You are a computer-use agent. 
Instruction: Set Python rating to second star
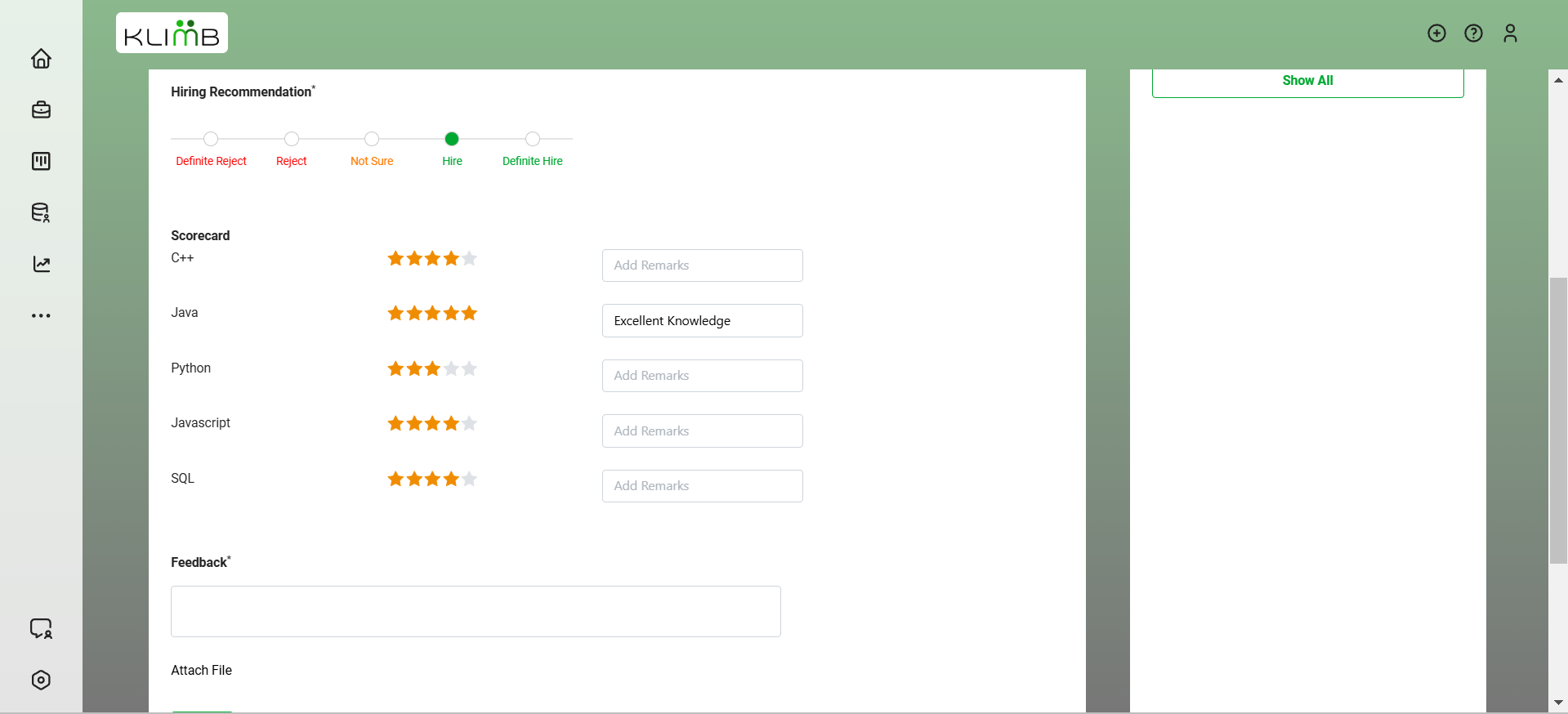(x=414, y=368)
